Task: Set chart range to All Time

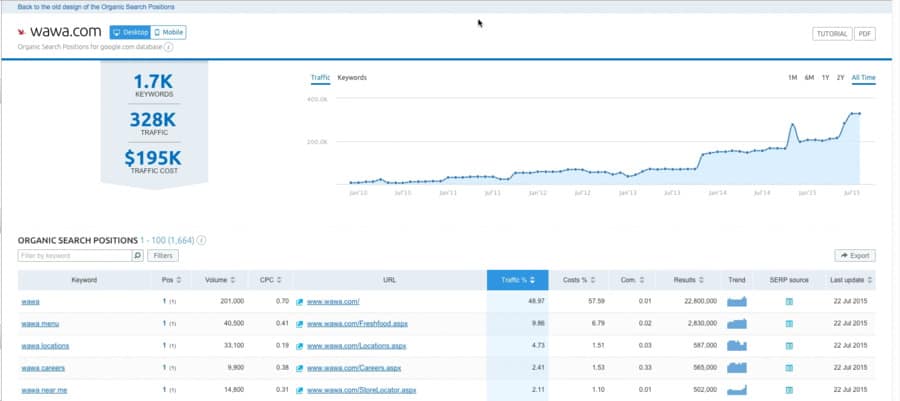Action: click(864, 77)
